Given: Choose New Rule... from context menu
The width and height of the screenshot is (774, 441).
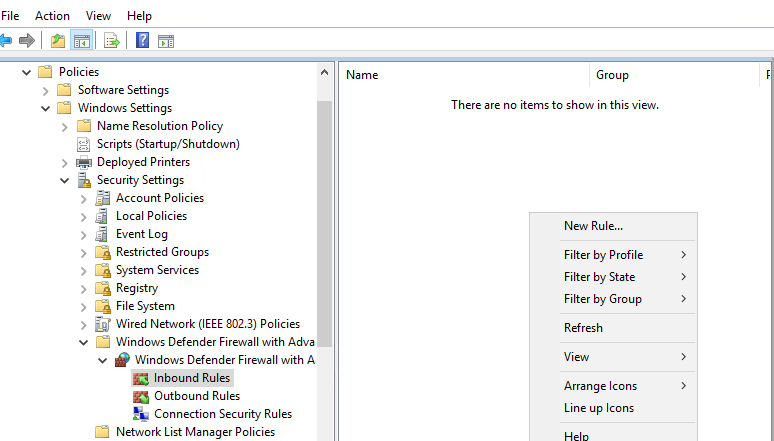Looking at the screenshot, I should click(613, 226).
